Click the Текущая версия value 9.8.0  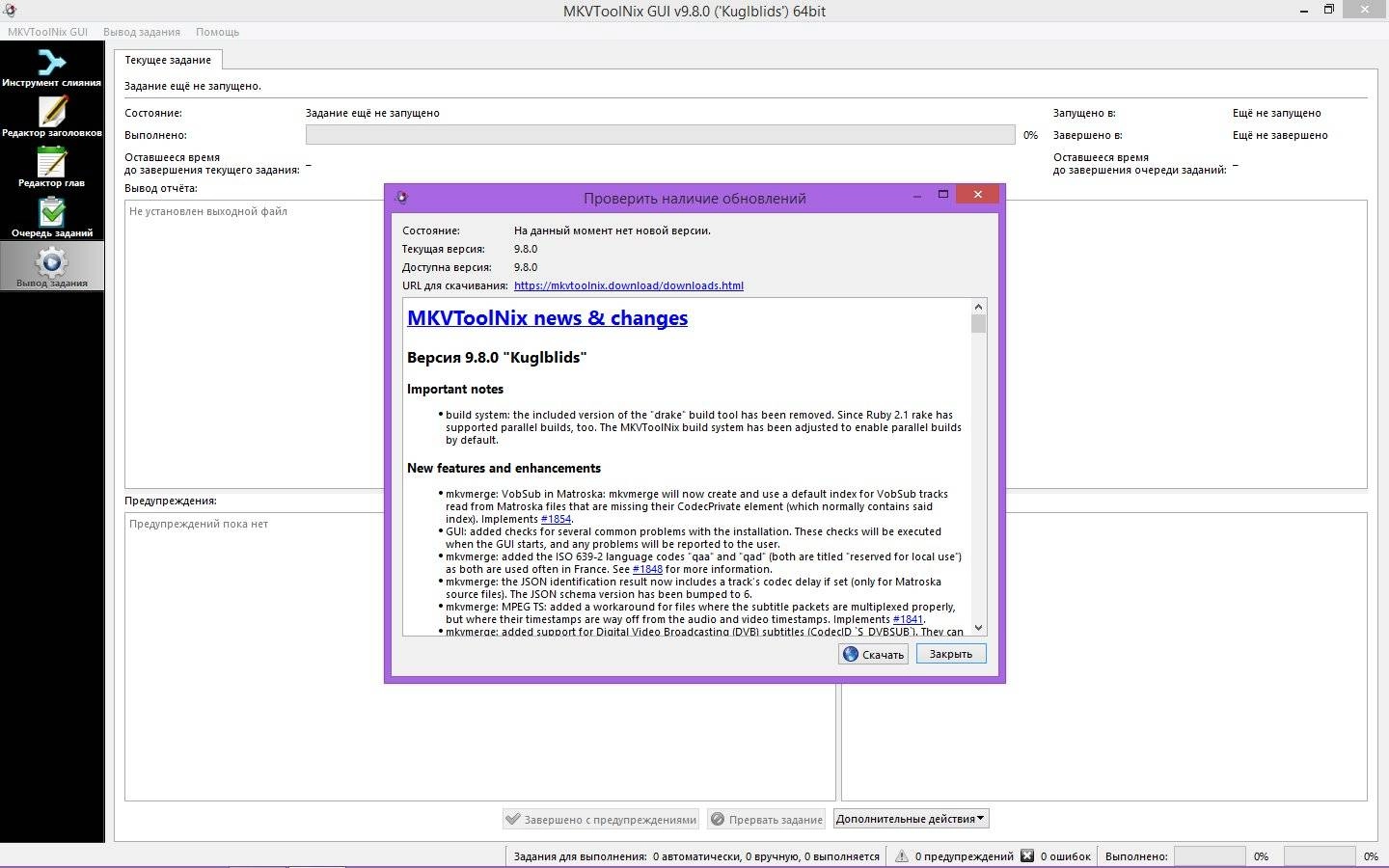point(526,249)
